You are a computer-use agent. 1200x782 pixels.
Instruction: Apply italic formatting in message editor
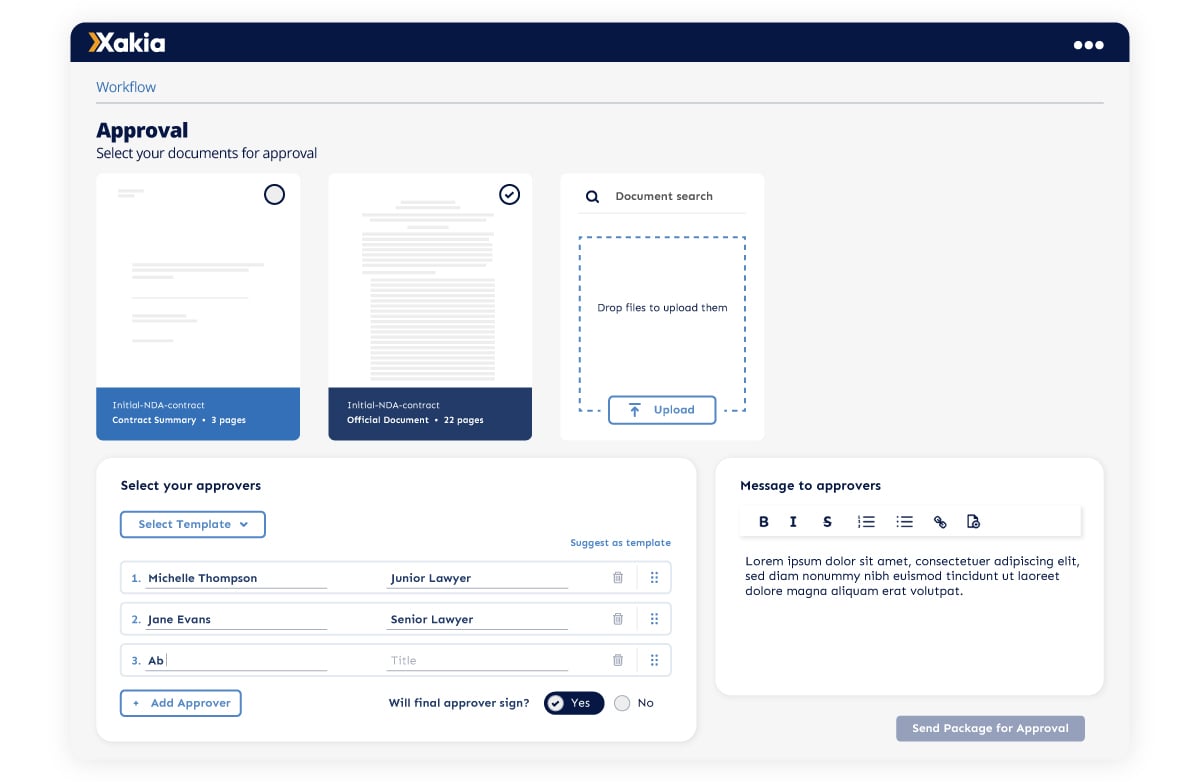tap(791, 521)
